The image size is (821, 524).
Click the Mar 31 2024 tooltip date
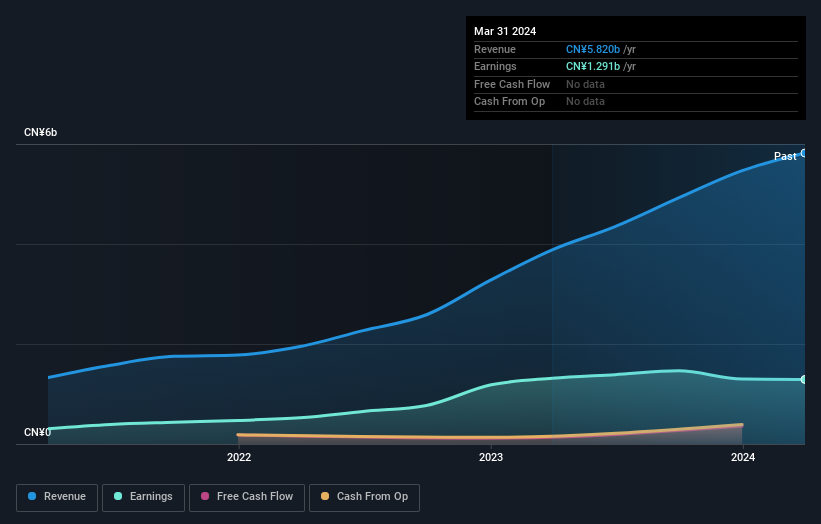(505, 31)
